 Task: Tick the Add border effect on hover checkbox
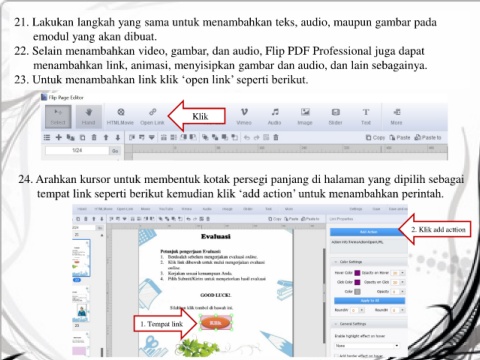tap(336, 356)
